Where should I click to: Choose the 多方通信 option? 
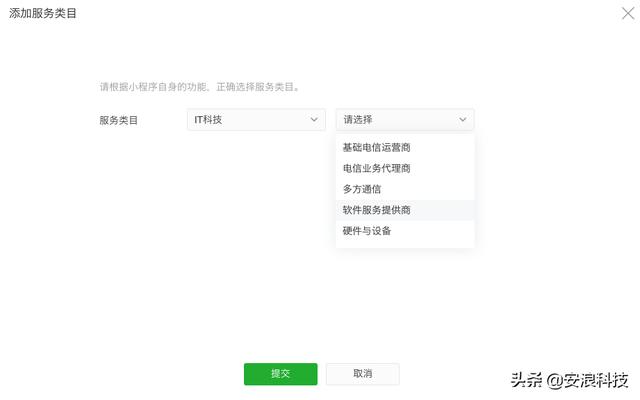[x=405, y=189]
